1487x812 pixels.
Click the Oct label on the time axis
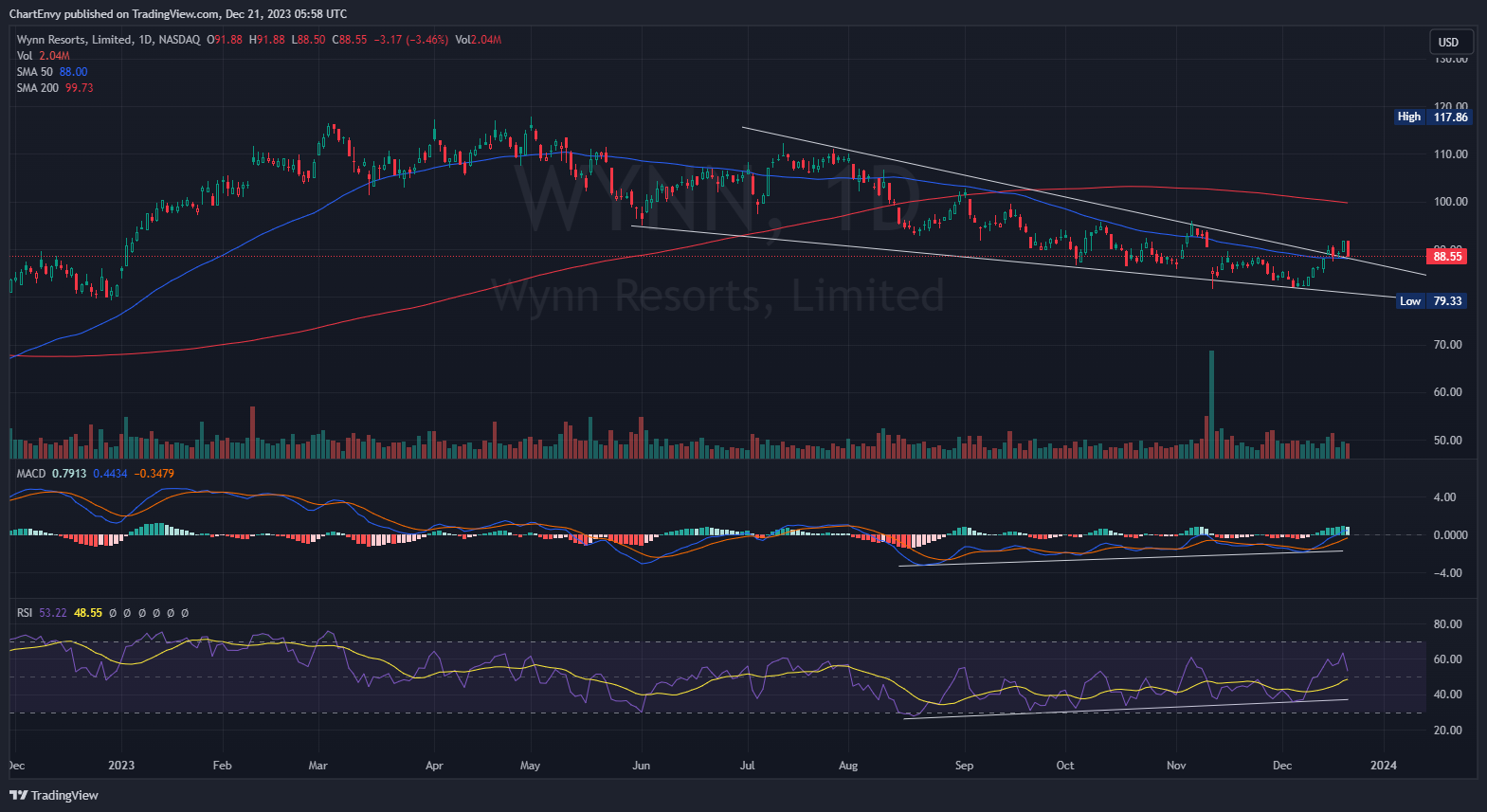pyautogui.click(x=1065, y=766)
